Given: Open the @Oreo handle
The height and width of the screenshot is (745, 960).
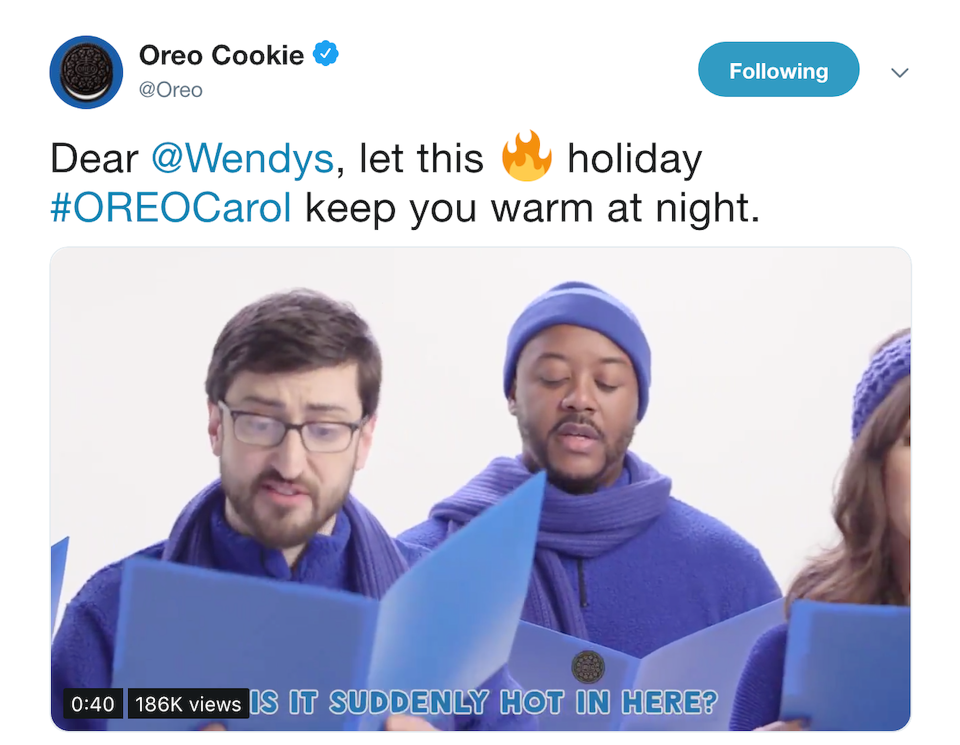Looking at the screenshot, I should click(171, 90).
